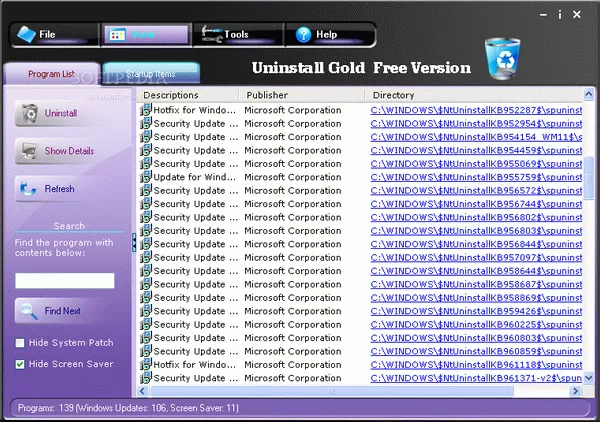Open the KB958869 directory link
This screenshot has width=600, height=422.
(476, 298)
